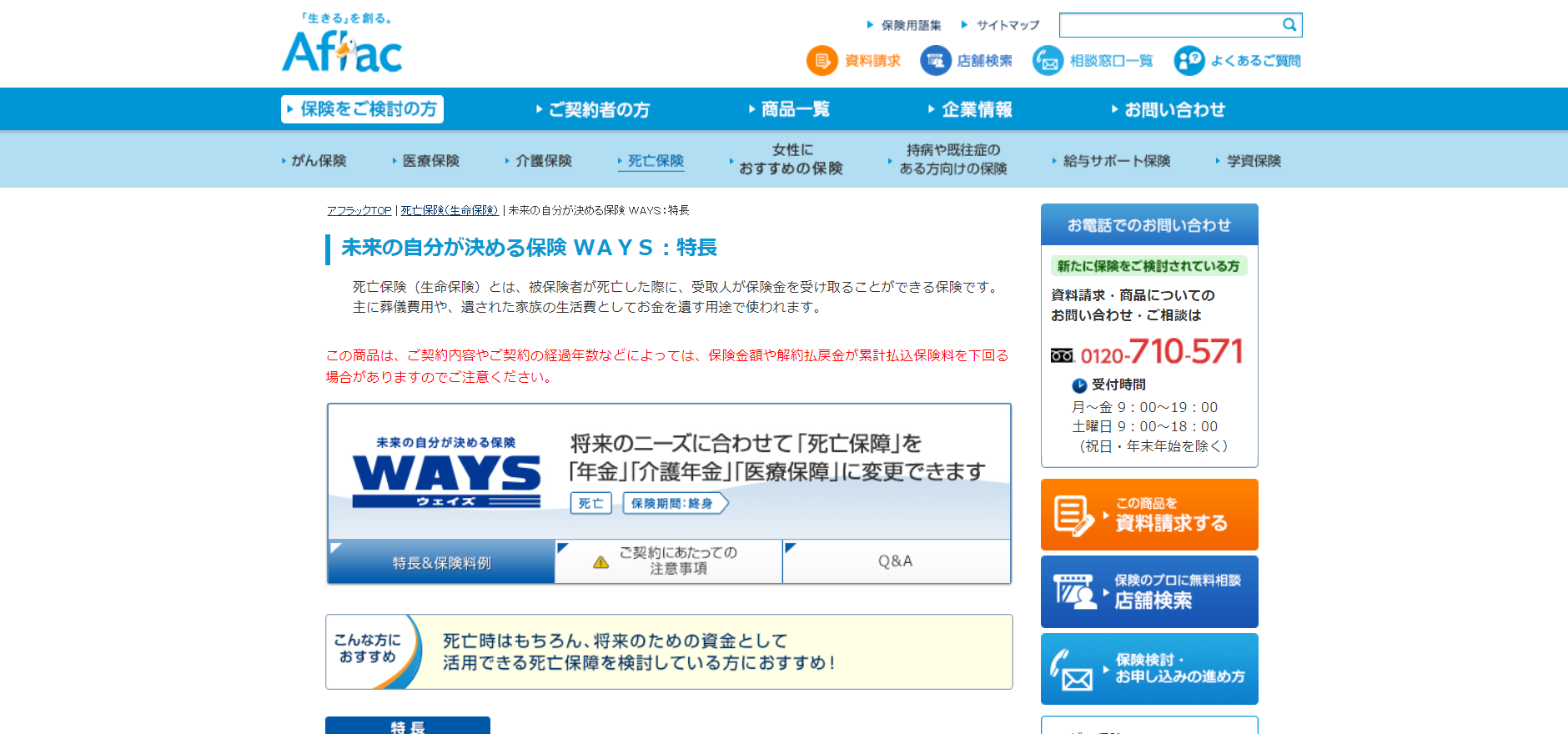Click the 店舗検索 shop icon in header
This screenshot has width=1568, height=734.
(935, 61)
